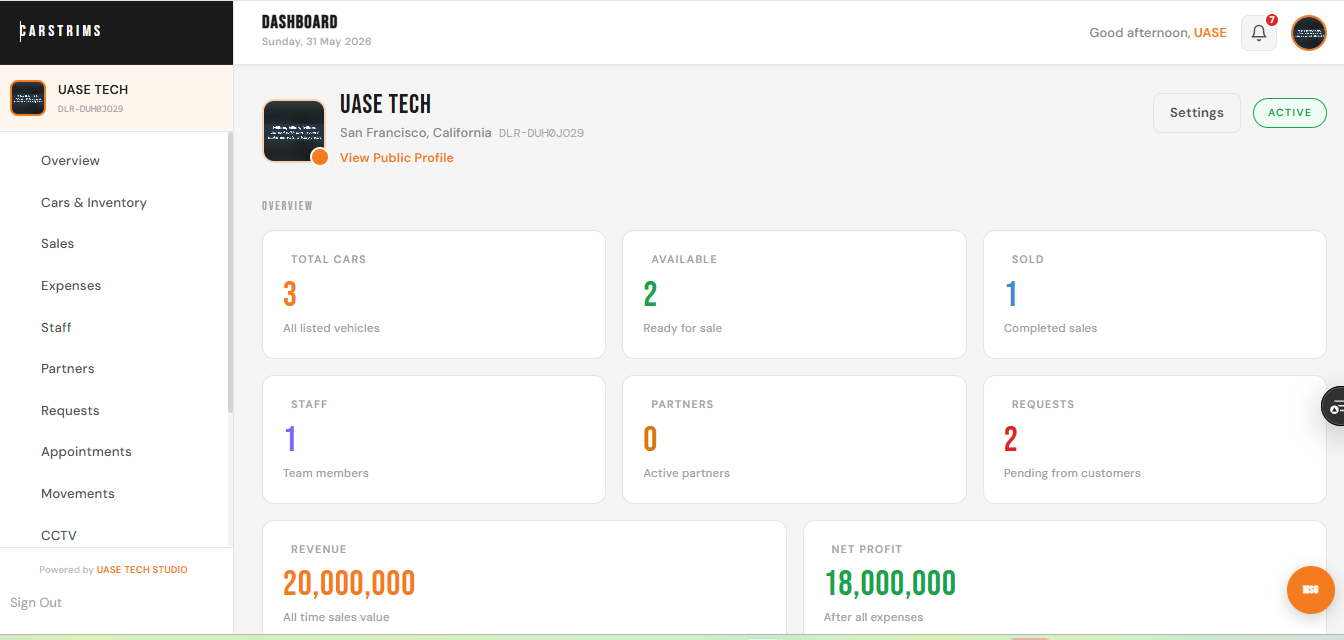1344x640 pixels.
Task: Open the Requests stat card
Action: (x=1155, y=439)
